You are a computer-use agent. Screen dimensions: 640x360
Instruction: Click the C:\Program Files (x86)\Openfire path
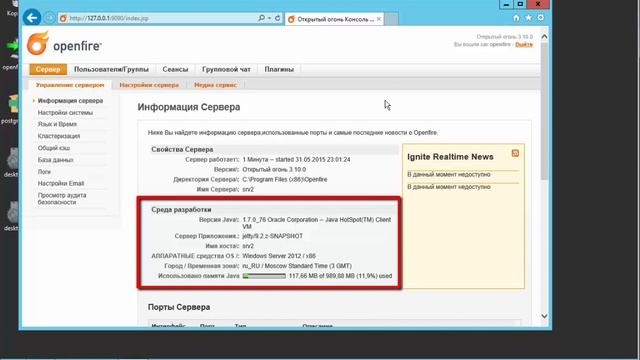[284, 180]
